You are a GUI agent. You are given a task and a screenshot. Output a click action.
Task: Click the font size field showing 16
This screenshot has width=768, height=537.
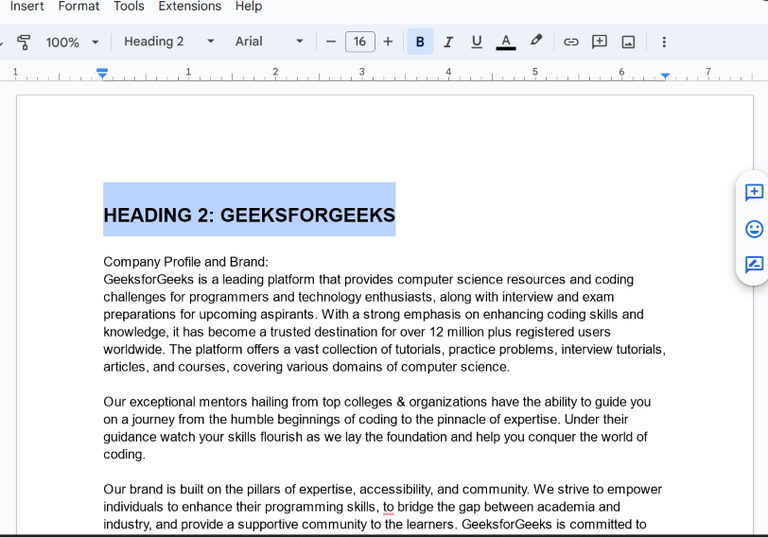[360, 42]
